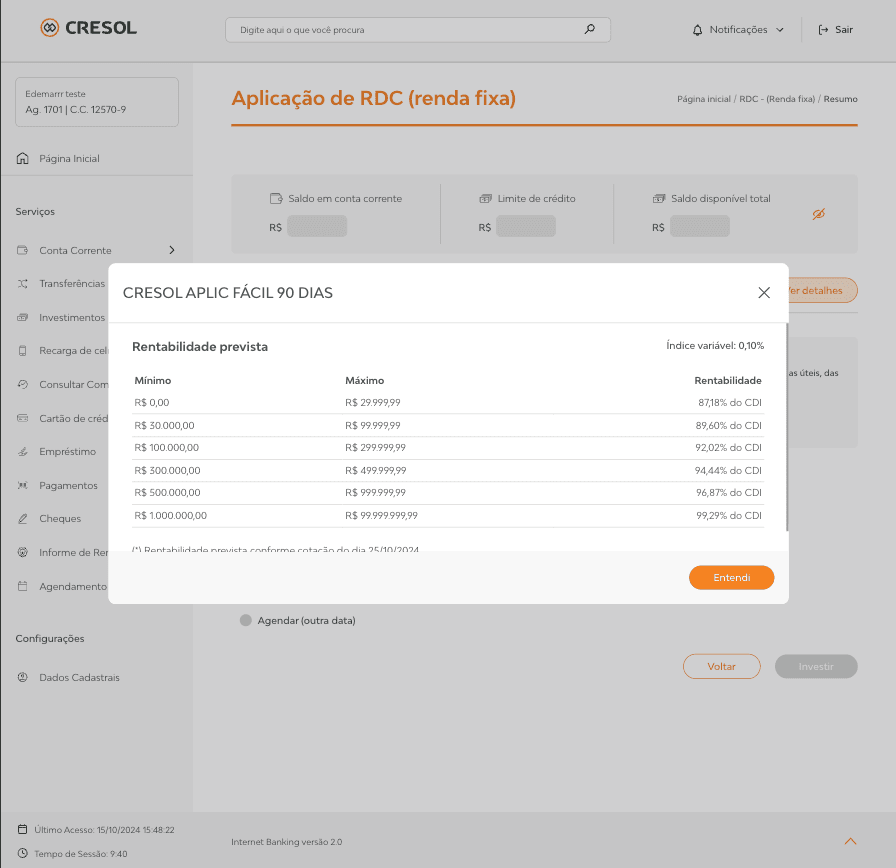Click the search input field
The width and height of the screenshot is (896, 868).
pos(418,30)
